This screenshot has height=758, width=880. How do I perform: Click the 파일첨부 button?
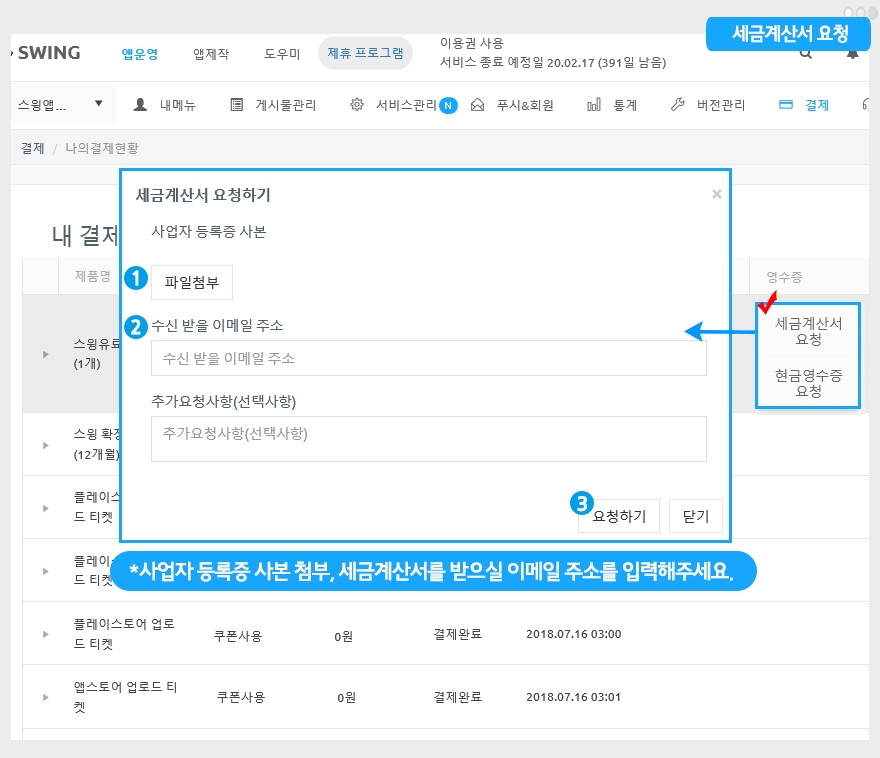click(192, 282)
